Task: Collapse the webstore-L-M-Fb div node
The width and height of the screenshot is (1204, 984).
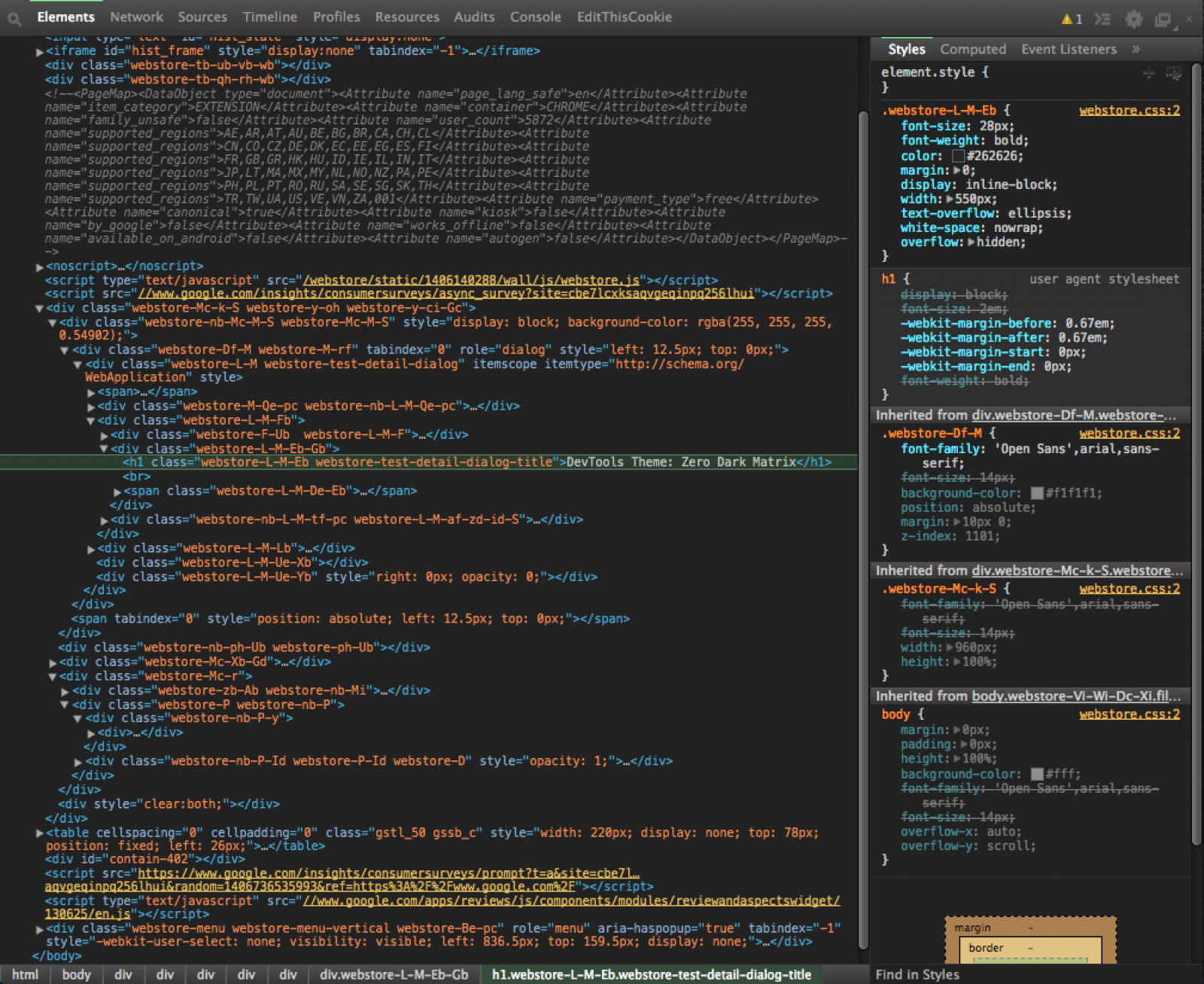Action: (91, 421)
